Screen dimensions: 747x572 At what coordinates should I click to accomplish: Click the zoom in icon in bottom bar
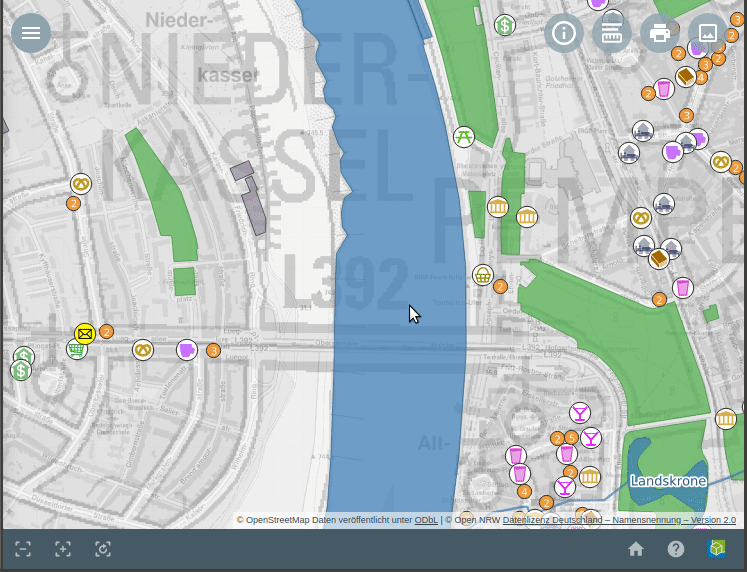[x=63, y=549]
